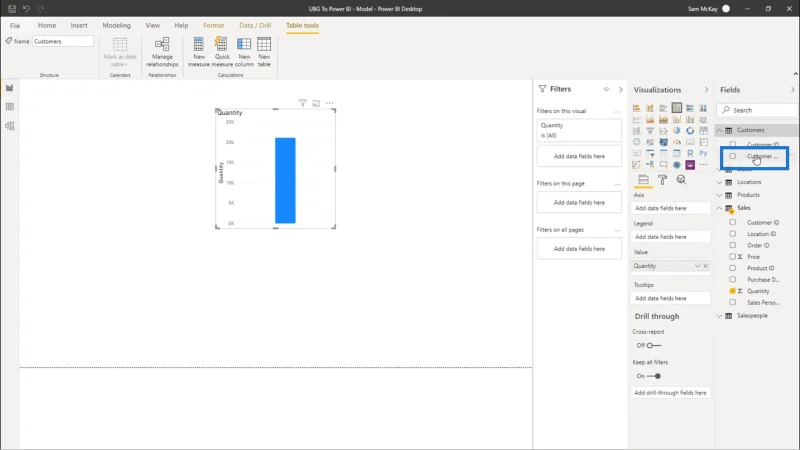Viewport: 800px width, 450px height.
Task: Choose the Area chart visualization
Action: coord(650,119)
